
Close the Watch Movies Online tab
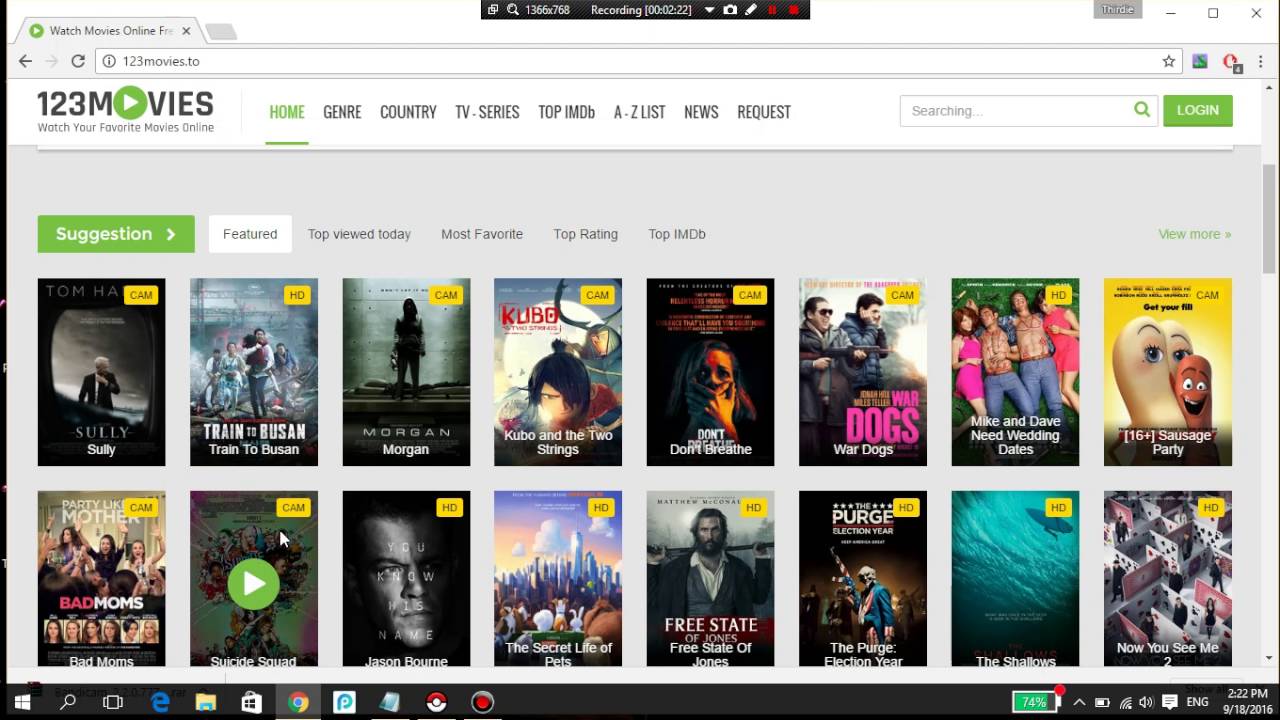point(186,31)
